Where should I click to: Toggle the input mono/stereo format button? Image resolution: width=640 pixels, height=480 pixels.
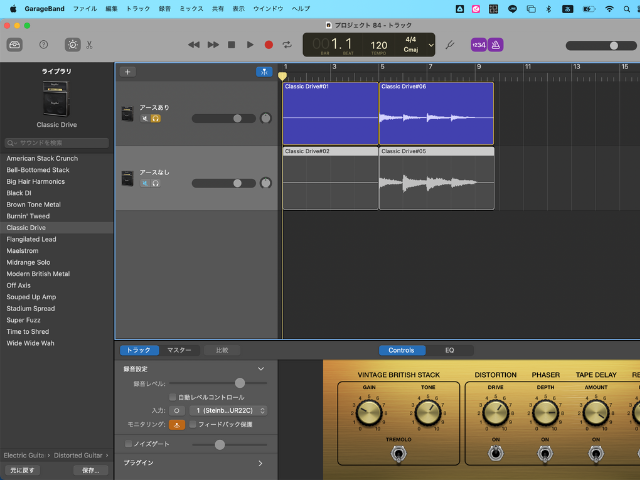pyautogui.click(x=177, y=411)
